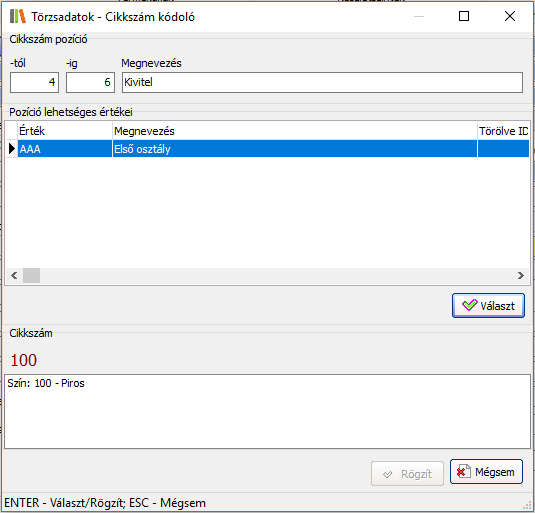Click the horizontal scrollbar thumb
Image resolution: width=535 pixels, height=513 pixels.
pyautogui.click(x=31, y=275)
